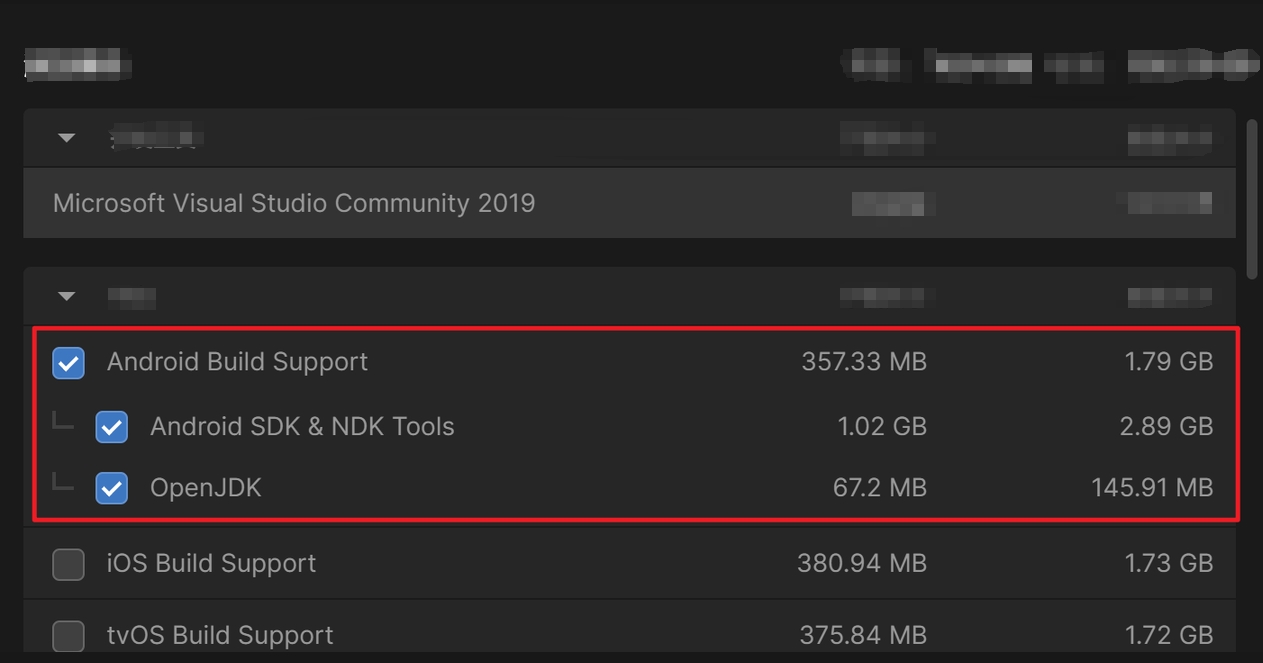Click the tree branch icon beside Android SDK
The image size is (1263, 663).
[x=63, y=421]
